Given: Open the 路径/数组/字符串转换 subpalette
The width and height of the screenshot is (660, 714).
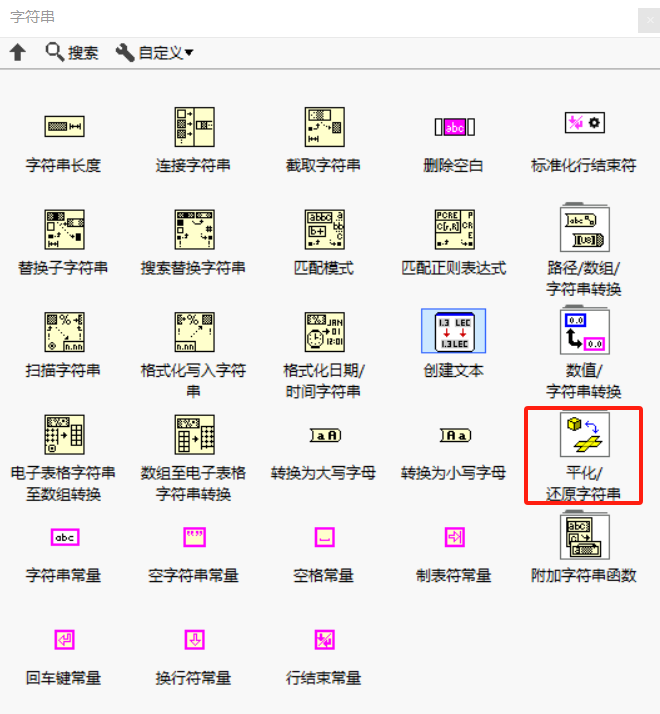Looking at the screenshot, I should pyautogui.click(x=585, y=228).
